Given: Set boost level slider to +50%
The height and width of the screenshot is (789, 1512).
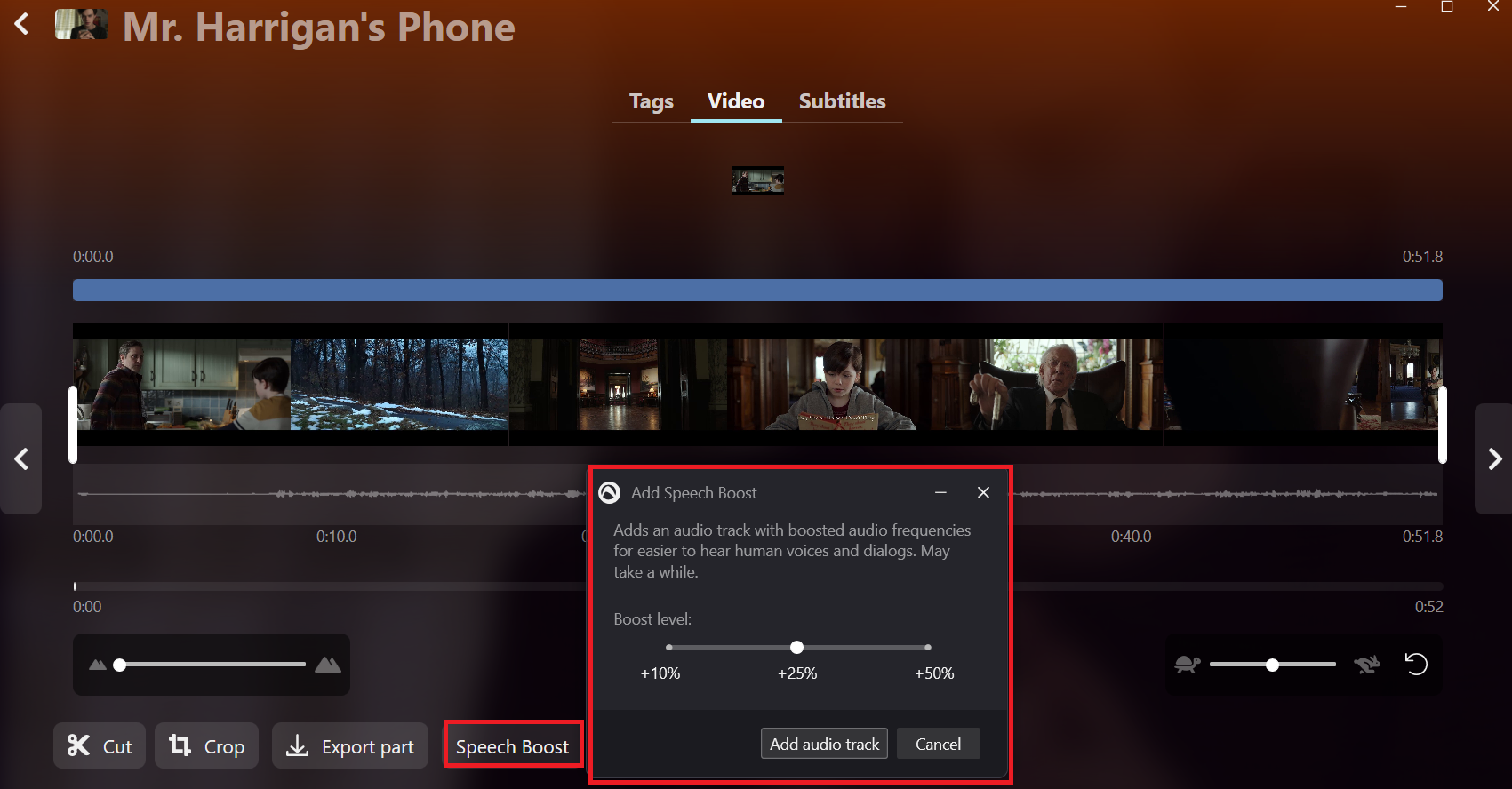Looking at the screenshot, I should coord(928,648).
